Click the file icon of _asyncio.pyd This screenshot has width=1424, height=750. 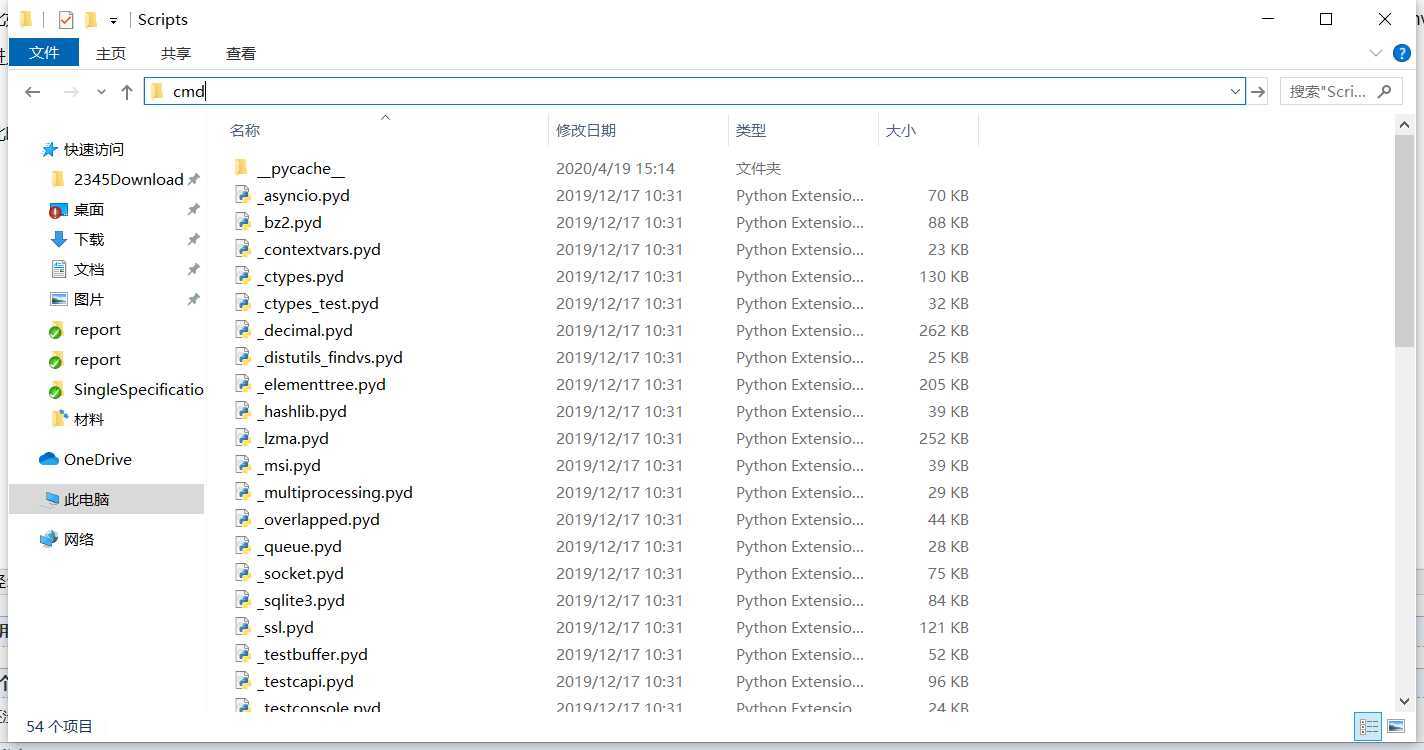[x=242, y=195]
